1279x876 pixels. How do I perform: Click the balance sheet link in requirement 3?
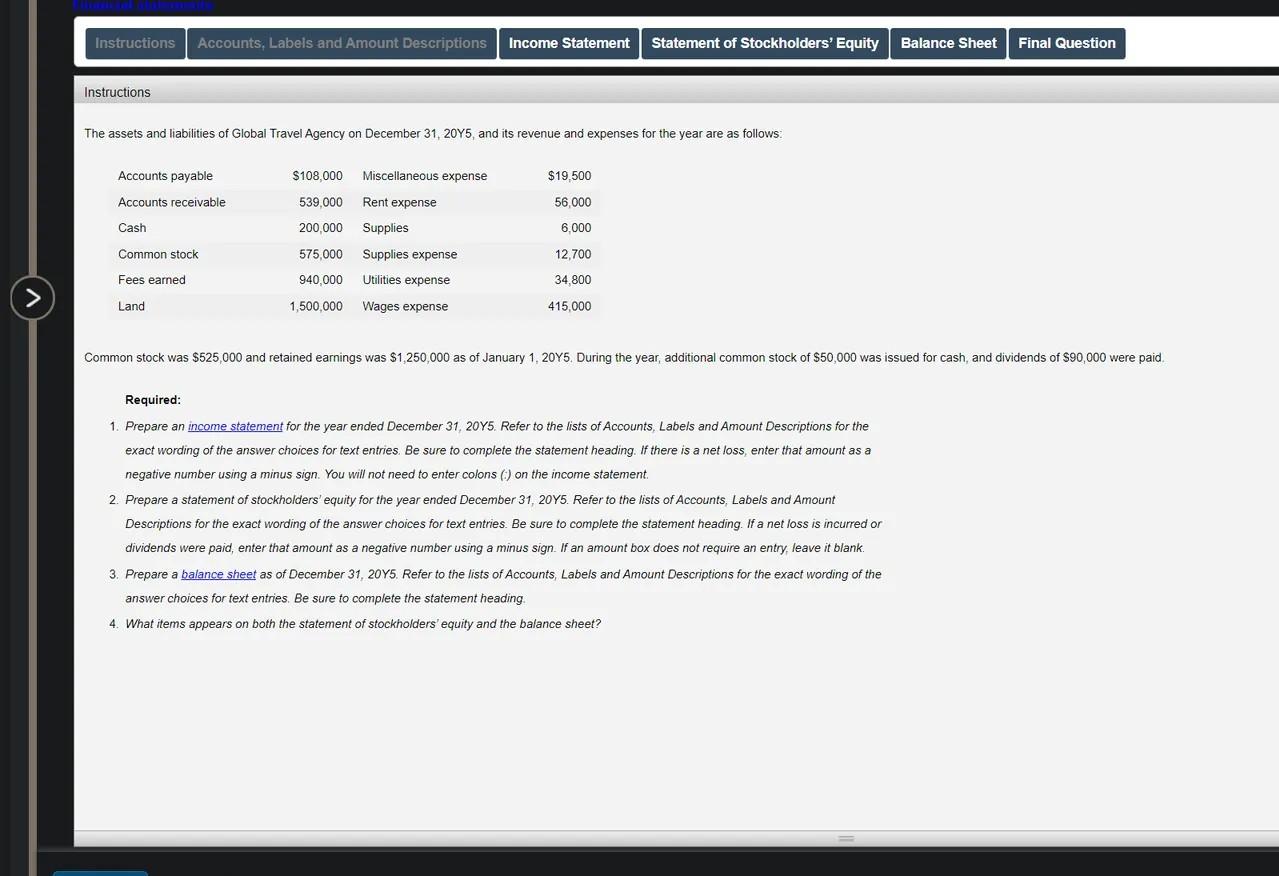click(x=218, y=574)
